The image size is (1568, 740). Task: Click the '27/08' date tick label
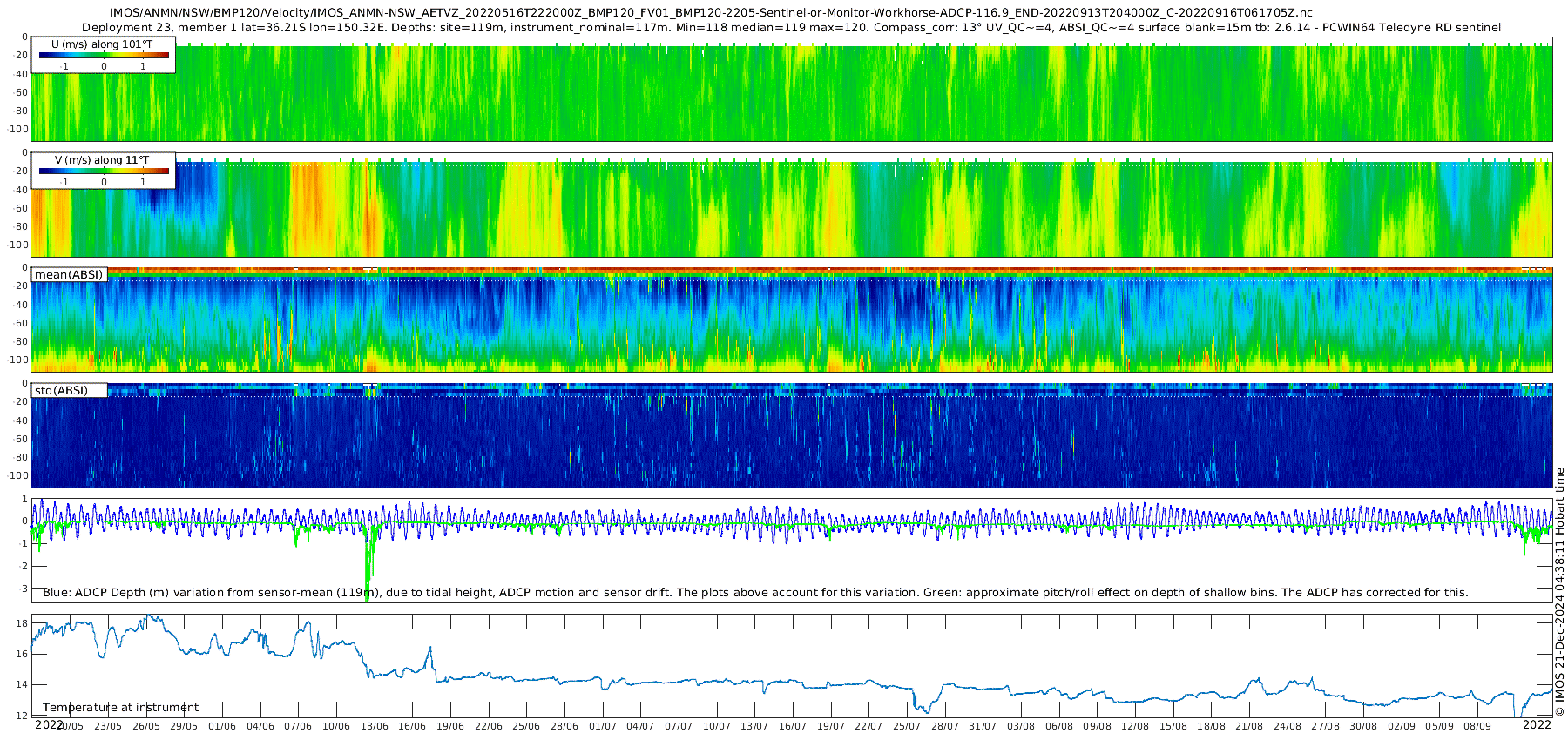(1326, 726)
